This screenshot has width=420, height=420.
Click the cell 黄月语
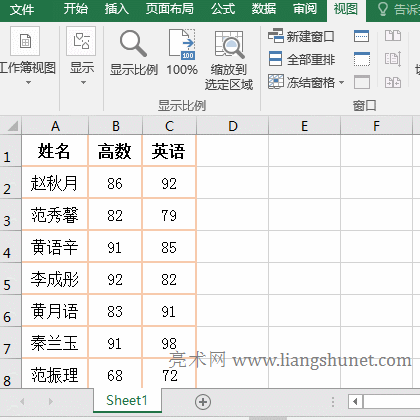point(55,311)
